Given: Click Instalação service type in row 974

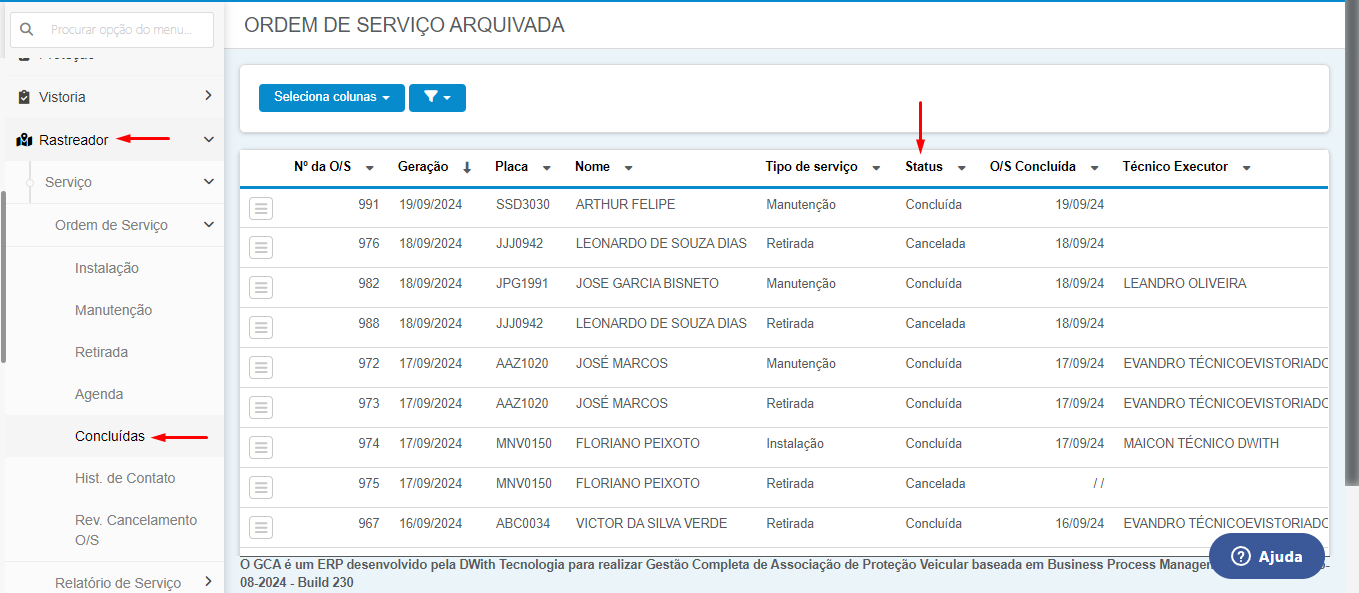Looking at the screenshot, I should pos(795,444).
